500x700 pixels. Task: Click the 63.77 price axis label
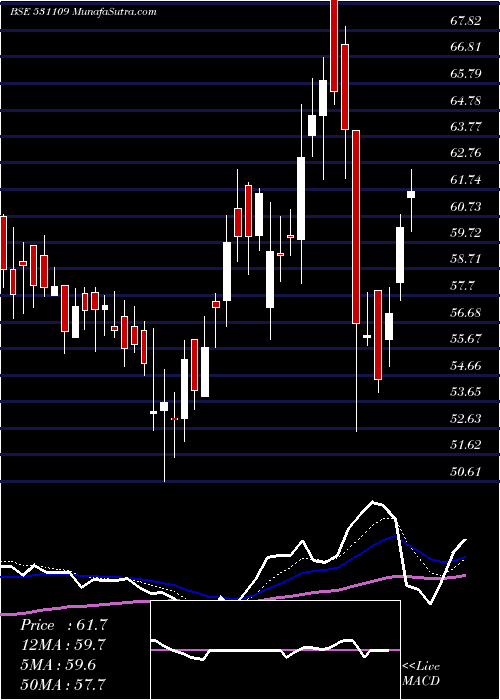tap(466, 127)
